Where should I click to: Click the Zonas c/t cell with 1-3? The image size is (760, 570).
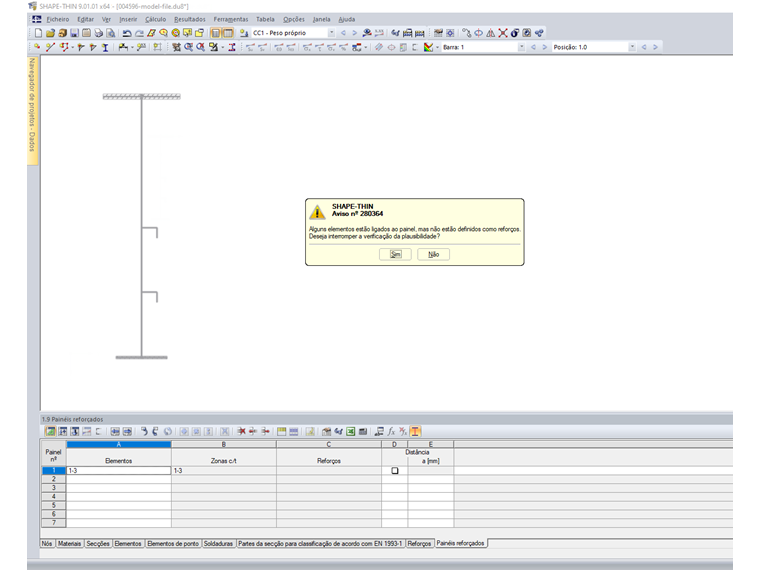pos(223,471)
